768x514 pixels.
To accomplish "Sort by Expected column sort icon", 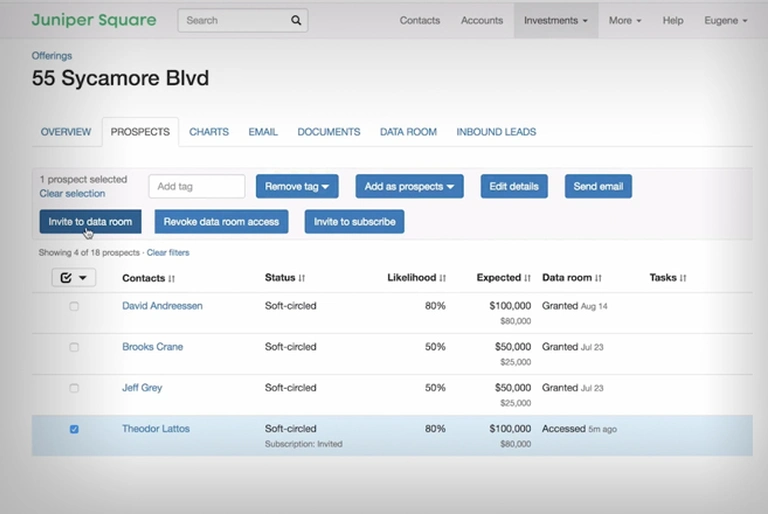I will (x=529, y=278).
